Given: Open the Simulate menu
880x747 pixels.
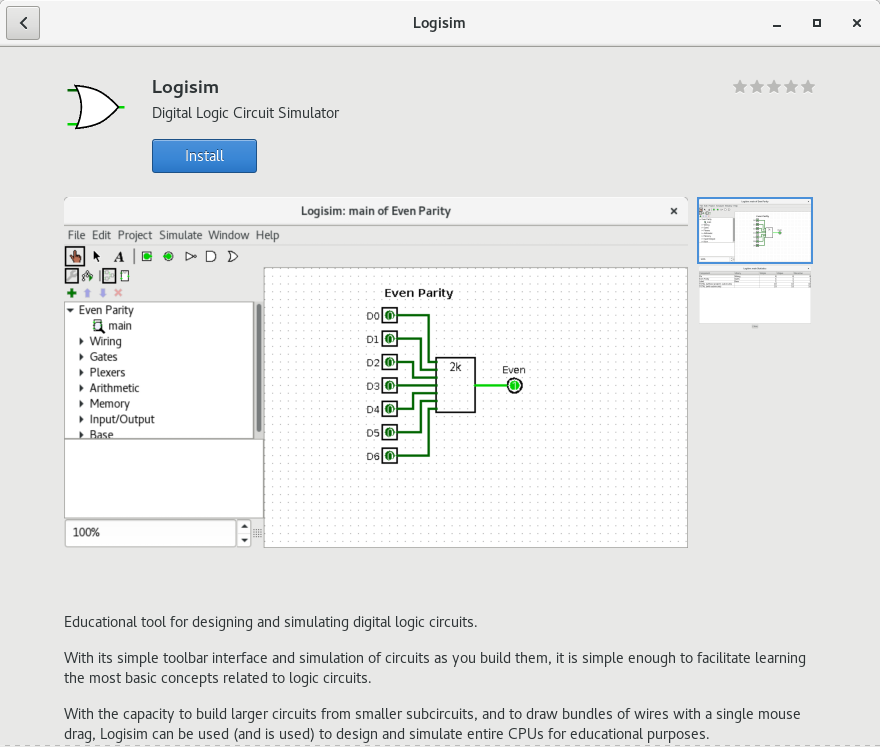Looking at the screenshot, I should [x=180, y=235].
